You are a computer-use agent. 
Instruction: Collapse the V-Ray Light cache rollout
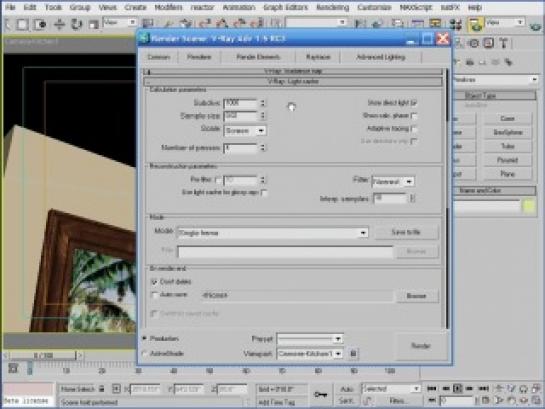[x=293, y=81]
